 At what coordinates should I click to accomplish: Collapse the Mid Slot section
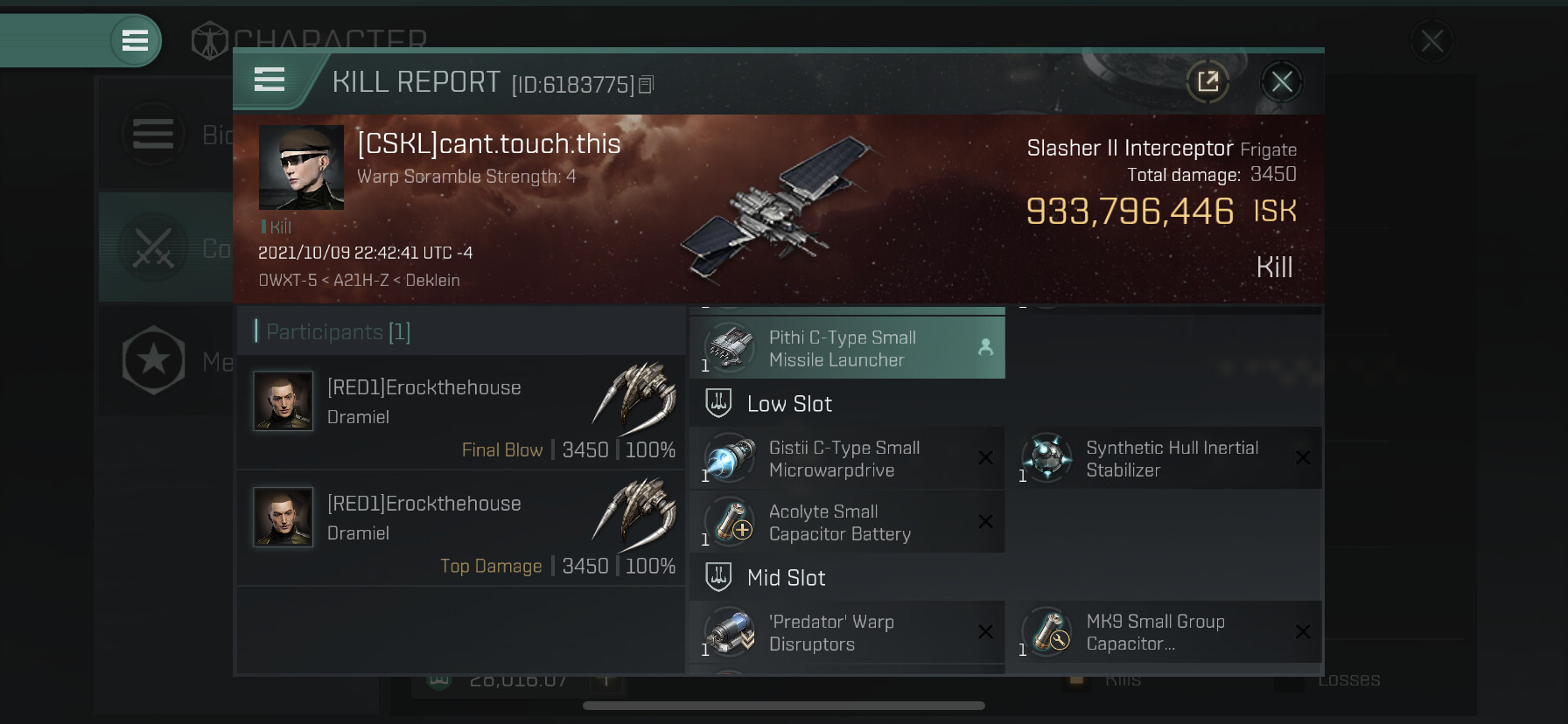pos(786,578)
